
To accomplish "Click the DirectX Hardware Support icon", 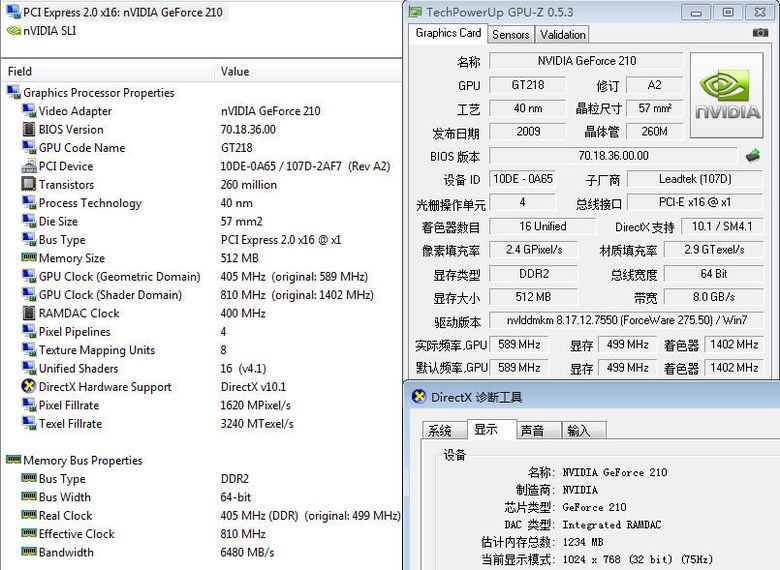I will [29, 386].
